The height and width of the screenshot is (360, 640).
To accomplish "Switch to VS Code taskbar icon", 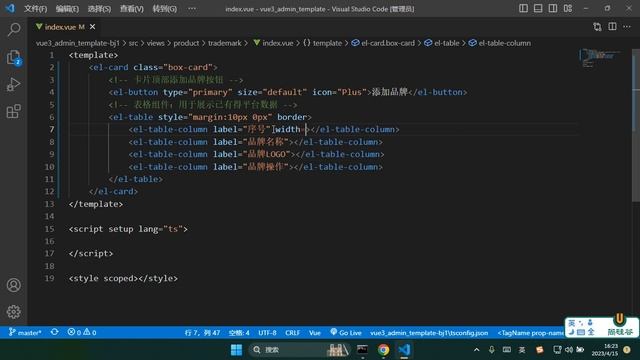I will coord(404,350).
